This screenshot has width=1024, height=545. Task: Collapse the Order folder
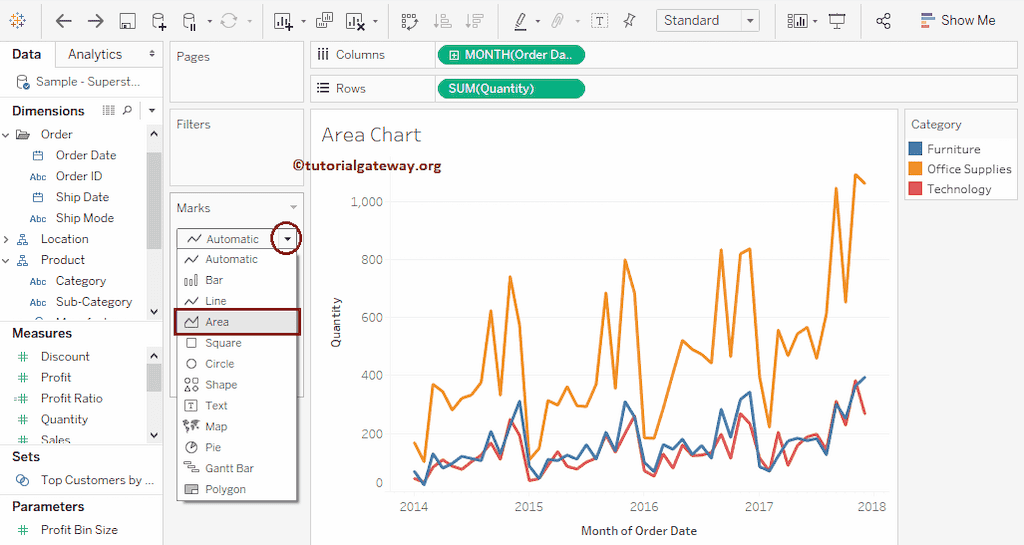coord(7,134)
